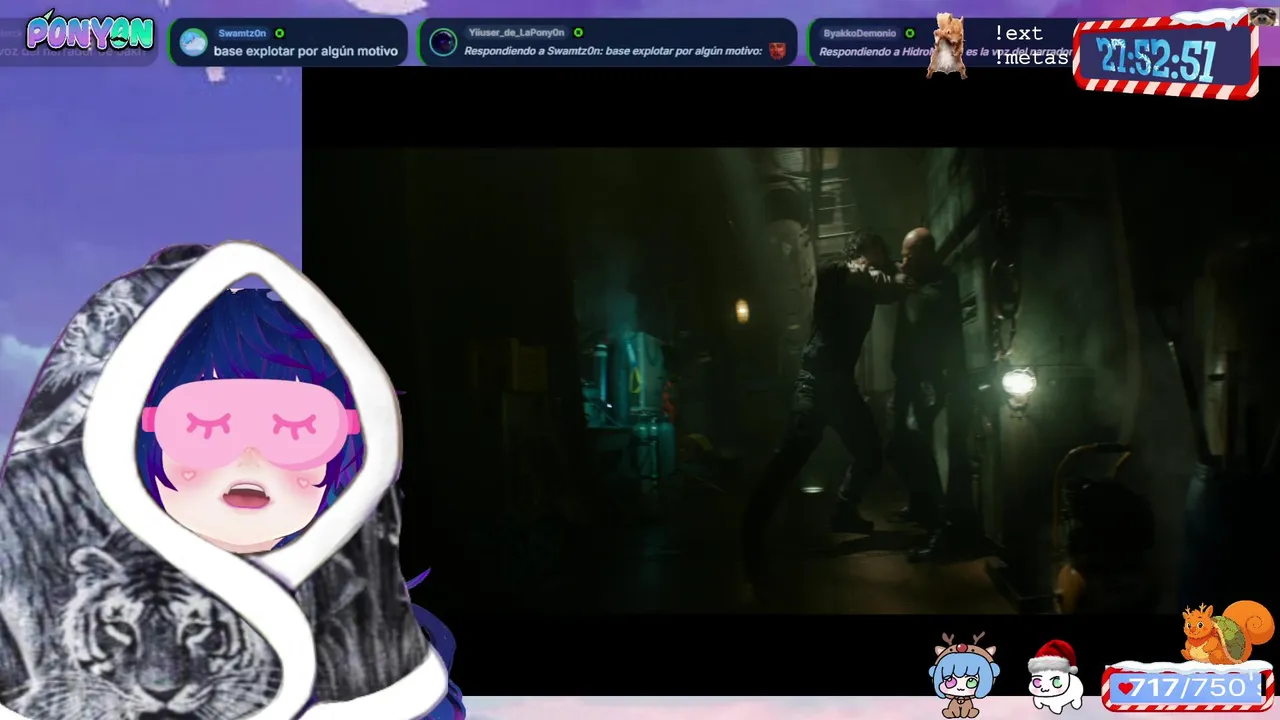Viewport: 1280px width, 720px height.
Task: Click the red emote in Yiiuser's reply
Action: [x=777, y=51]
